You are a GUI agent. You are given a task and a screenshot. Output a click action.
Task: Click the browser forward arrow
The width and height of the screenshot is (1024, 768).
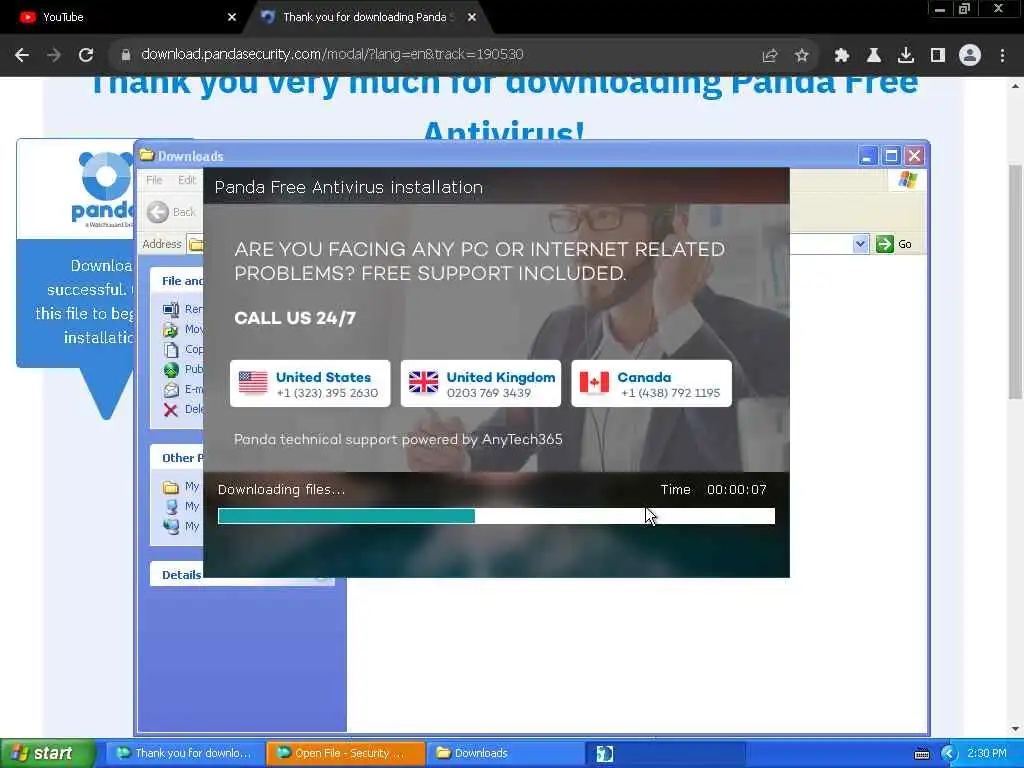(x=54, y=55)
